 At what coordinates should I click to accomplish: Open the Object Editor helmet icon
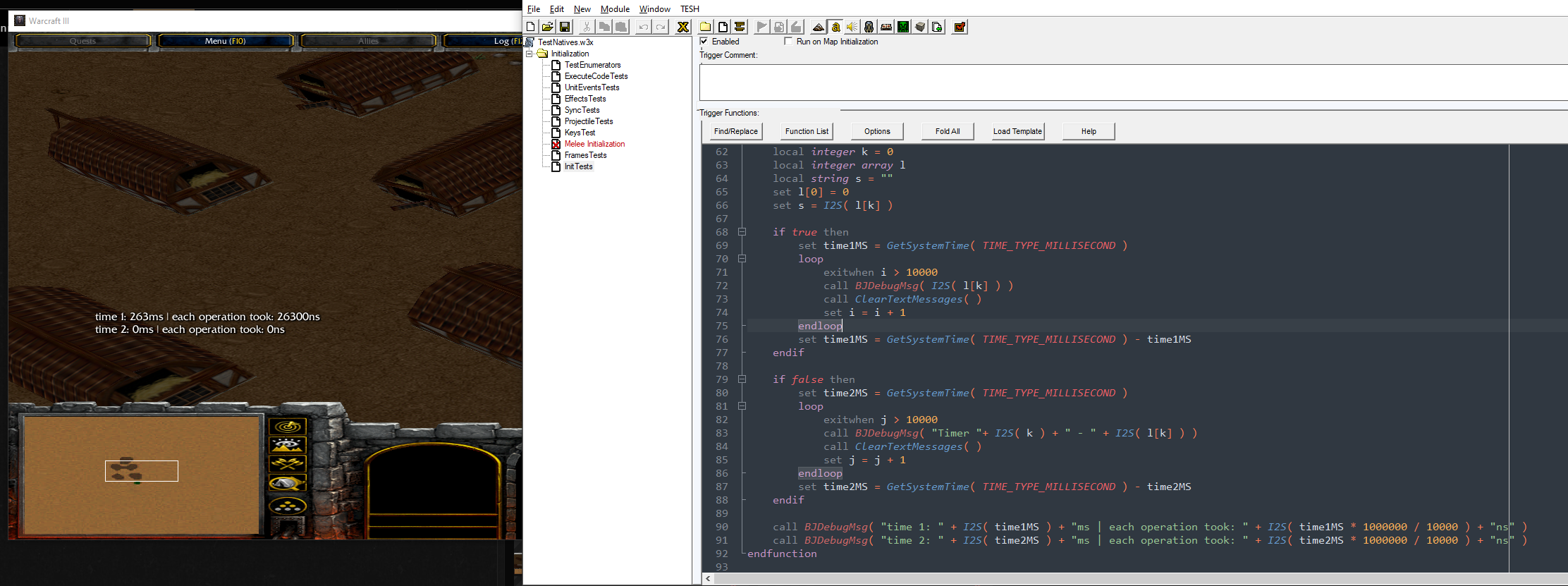pyautogui.click(x=869, y=27)
